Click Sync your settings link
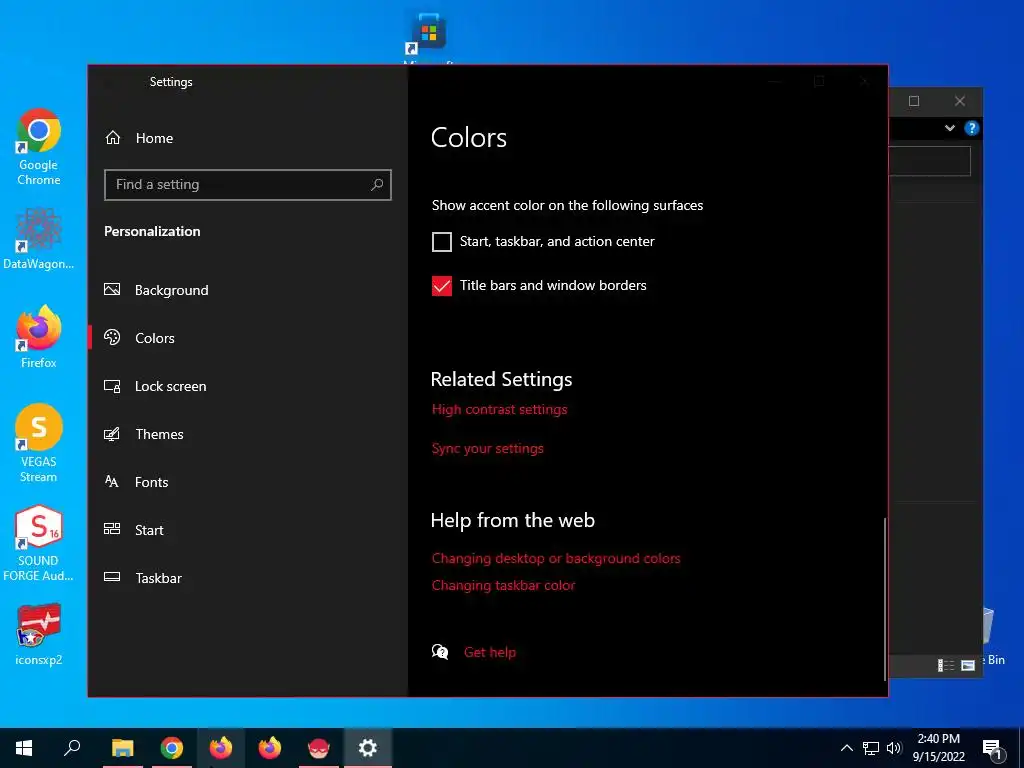Screen dimensions: 1024x768 point(488,449)
